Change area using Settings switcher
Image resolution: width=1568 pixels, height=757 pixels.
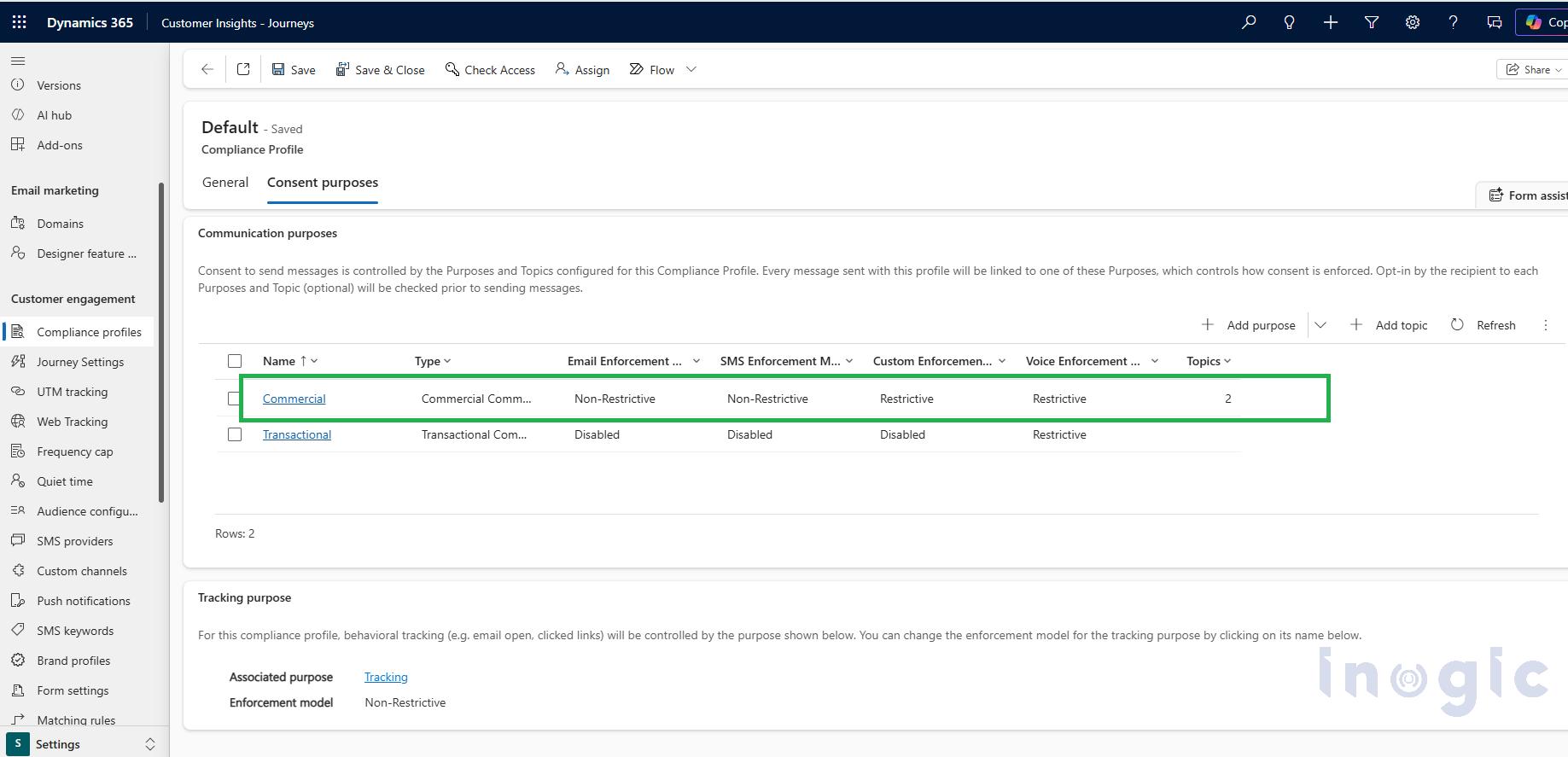coord(83,744)
